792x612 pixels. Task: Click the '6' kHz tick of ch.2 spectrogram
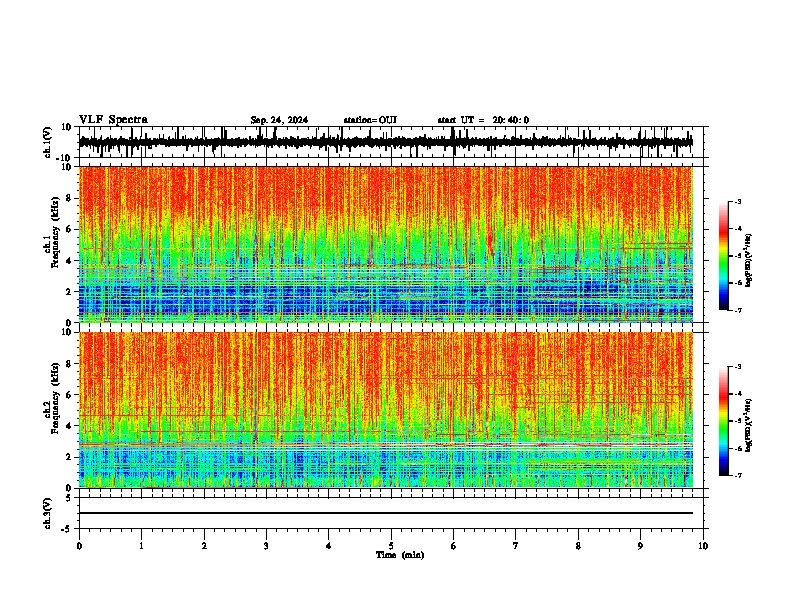pos(70,395)
